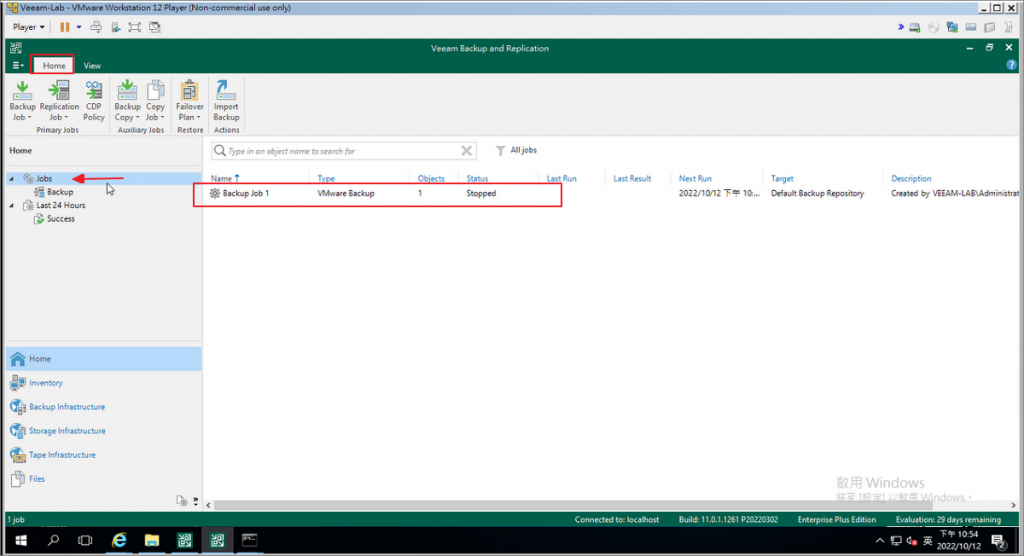This screenshot has height=556, width=1024.
Task: Select the Last 24 Hours tree item
Action: 60,205
